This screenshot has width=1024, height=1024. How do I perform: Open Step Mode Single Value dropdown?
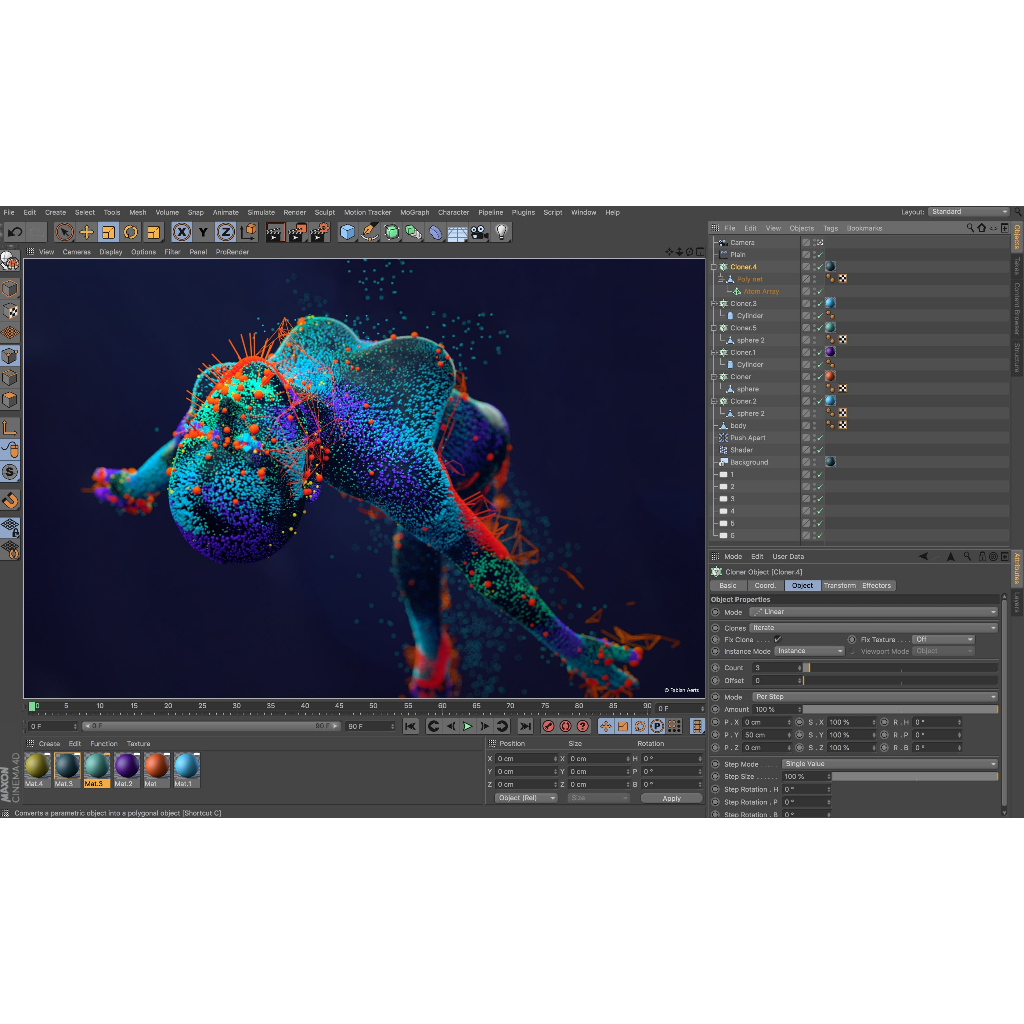(890, 764)
